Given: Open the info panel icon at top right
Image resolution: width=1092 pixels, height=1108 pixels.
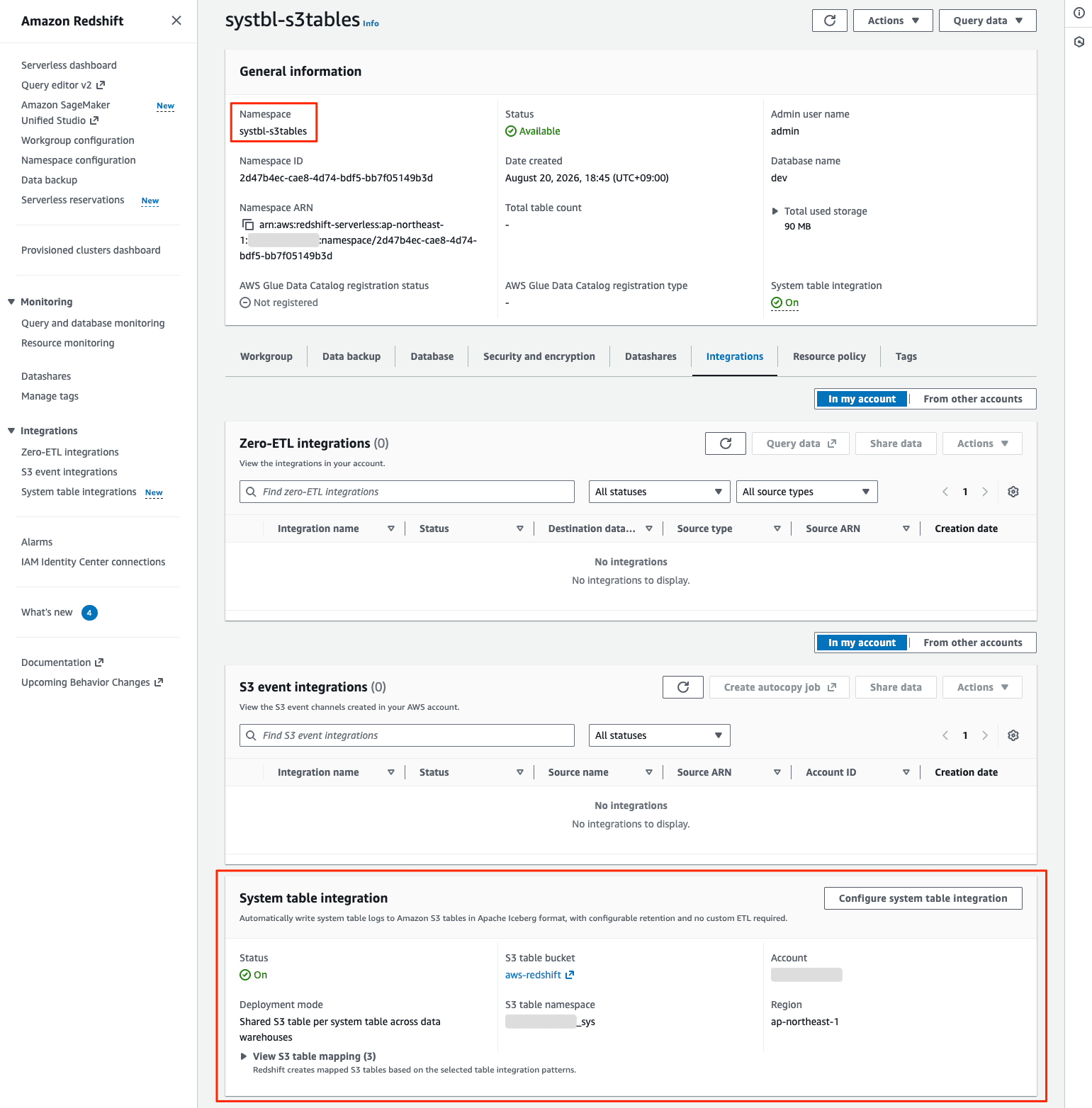Looking at the screenshot, I should coord(1079,13).
